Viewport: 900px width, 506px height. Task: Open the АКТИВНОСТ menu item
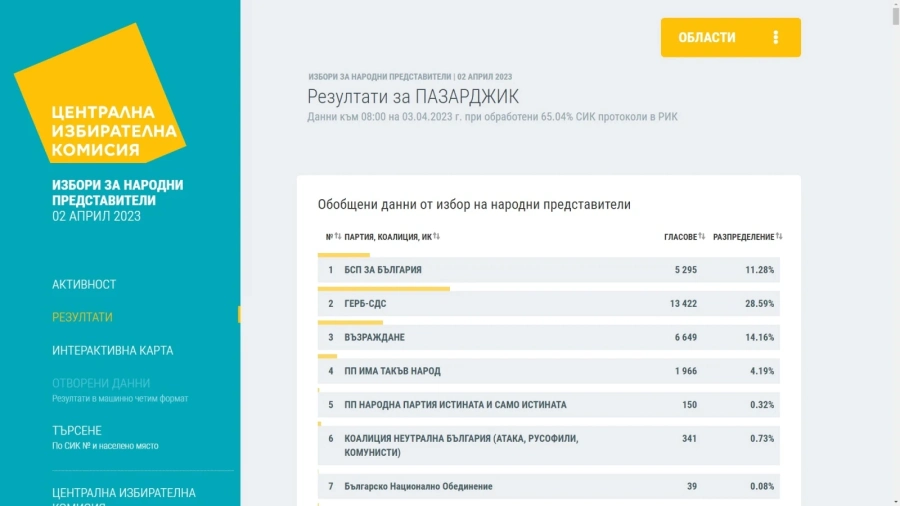[84, 285]
